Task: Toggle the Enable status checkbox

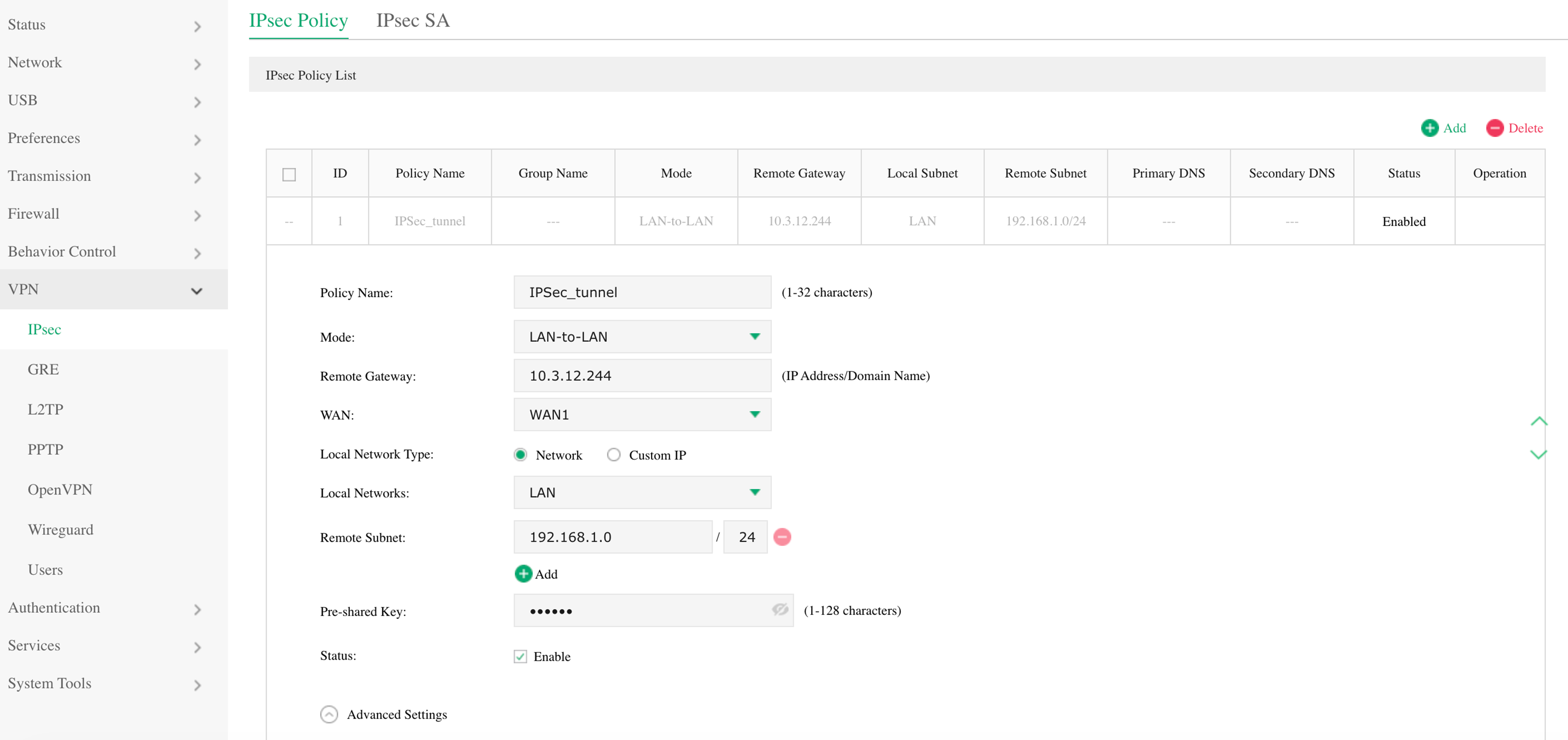Action: (x=520, y=656)
